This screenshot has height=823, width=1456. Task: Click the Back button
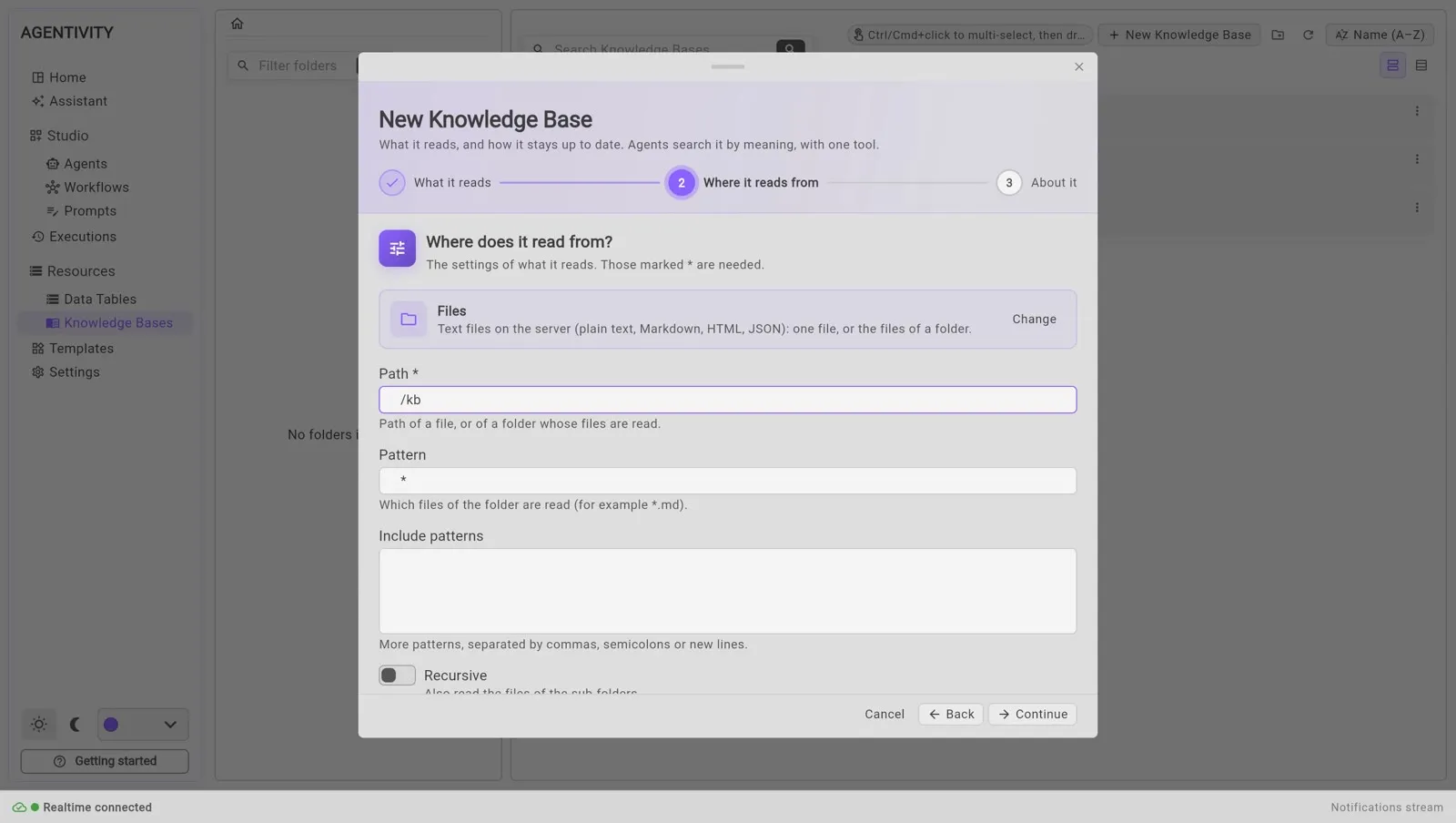coord(951,715)
